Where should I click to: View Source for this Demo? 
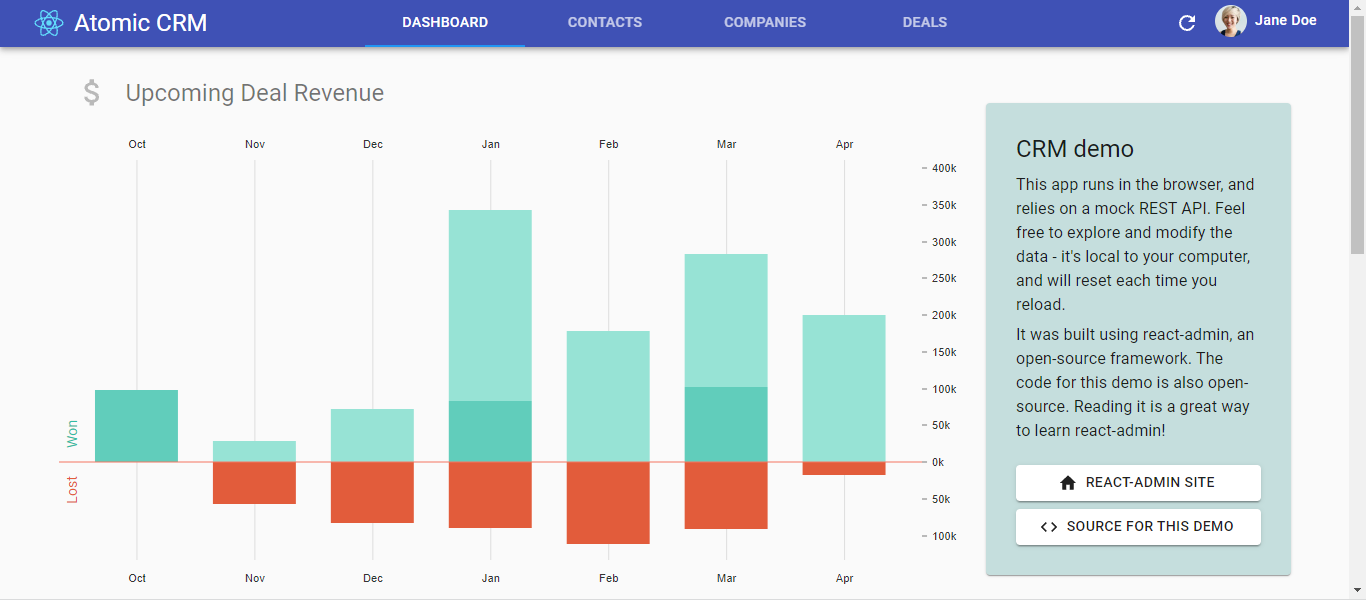coord(1138,526)
